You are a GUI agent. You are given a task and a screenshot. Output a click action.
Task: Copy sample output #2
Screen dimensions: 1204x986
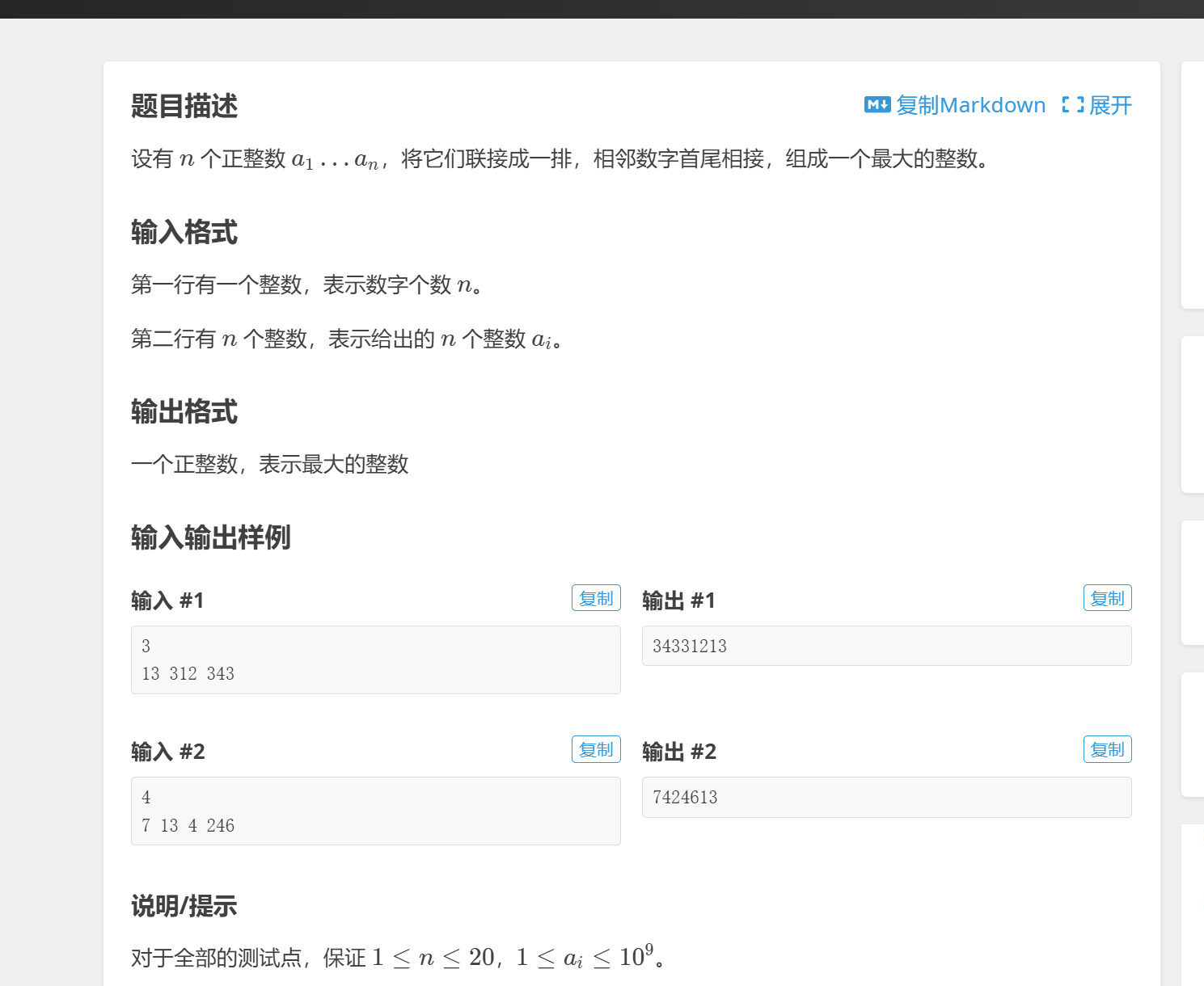pos(1107,749)
